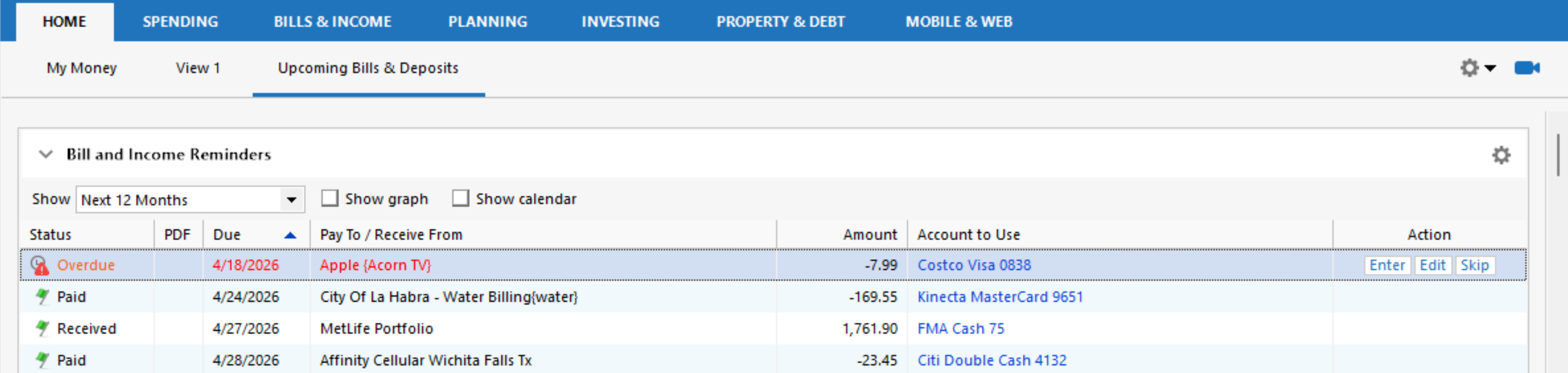The image size is (1568, 373).
Task: Enable the Show calendar checkbox
Action: [460, 198]
